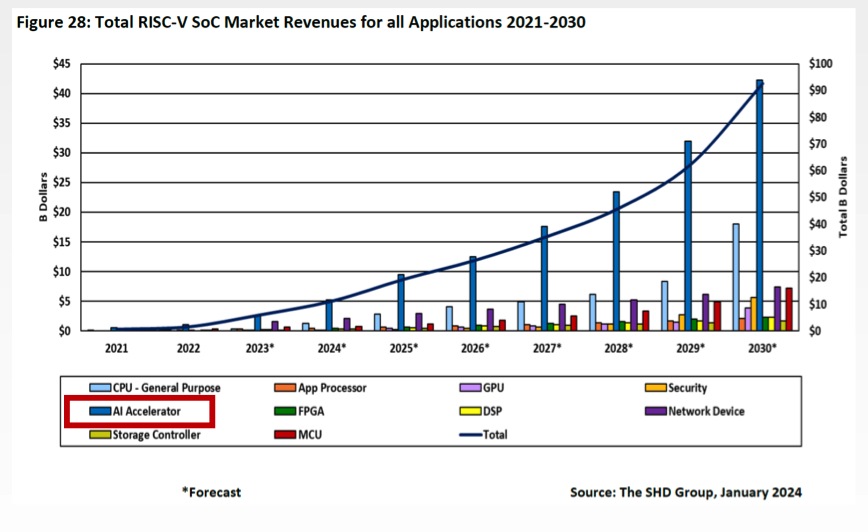Click the highlighted AI Accelerator legend entry
The height and width of the screenshot is (532, 868).
pos(138,411)
